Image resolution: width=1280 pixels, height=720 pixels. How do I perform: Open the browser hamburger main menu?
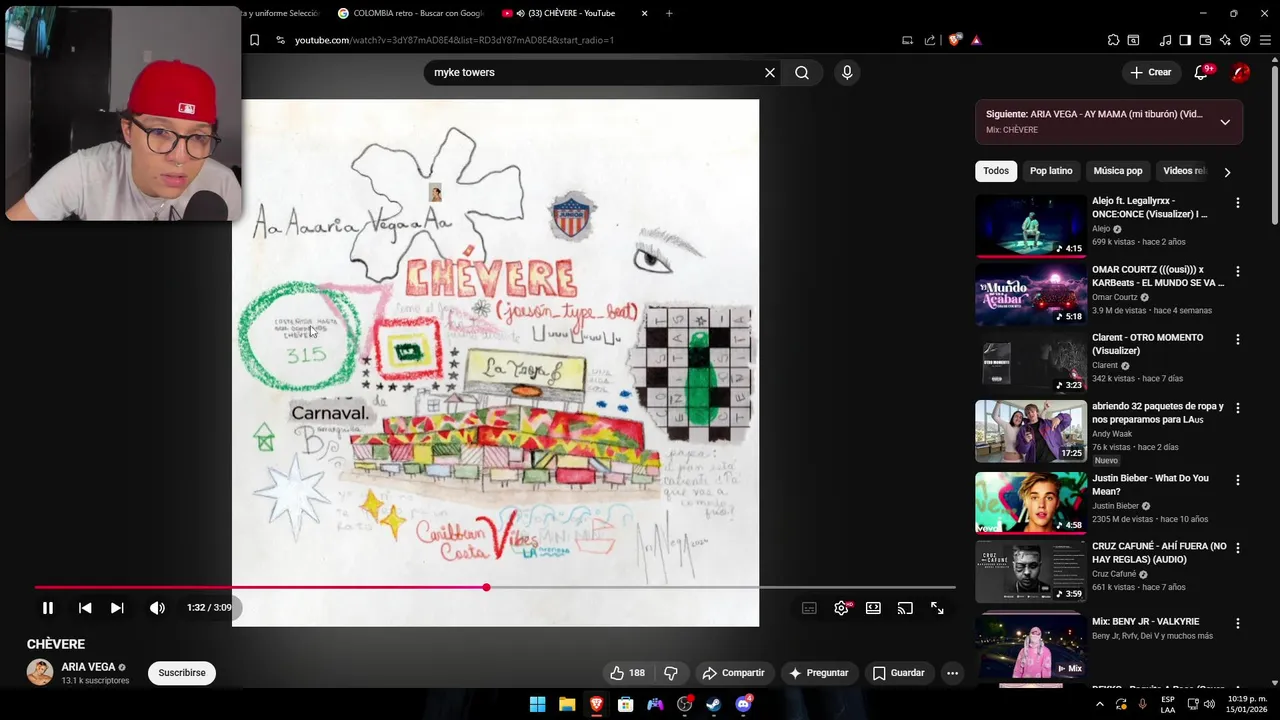tap(1265, 40)
